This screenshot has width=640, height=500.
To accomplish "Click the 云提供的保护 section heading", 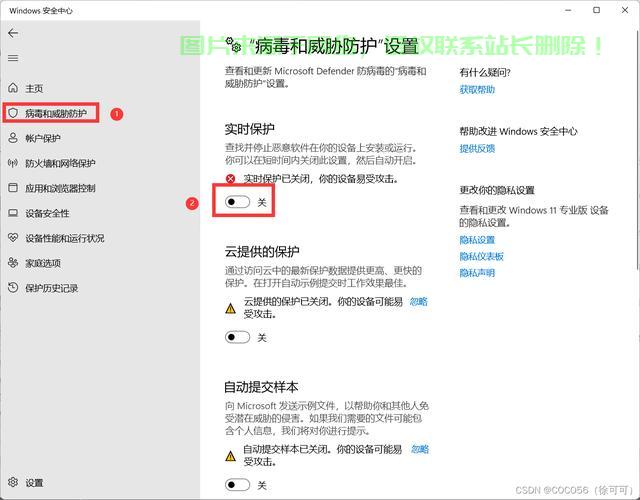I will 262,251.
